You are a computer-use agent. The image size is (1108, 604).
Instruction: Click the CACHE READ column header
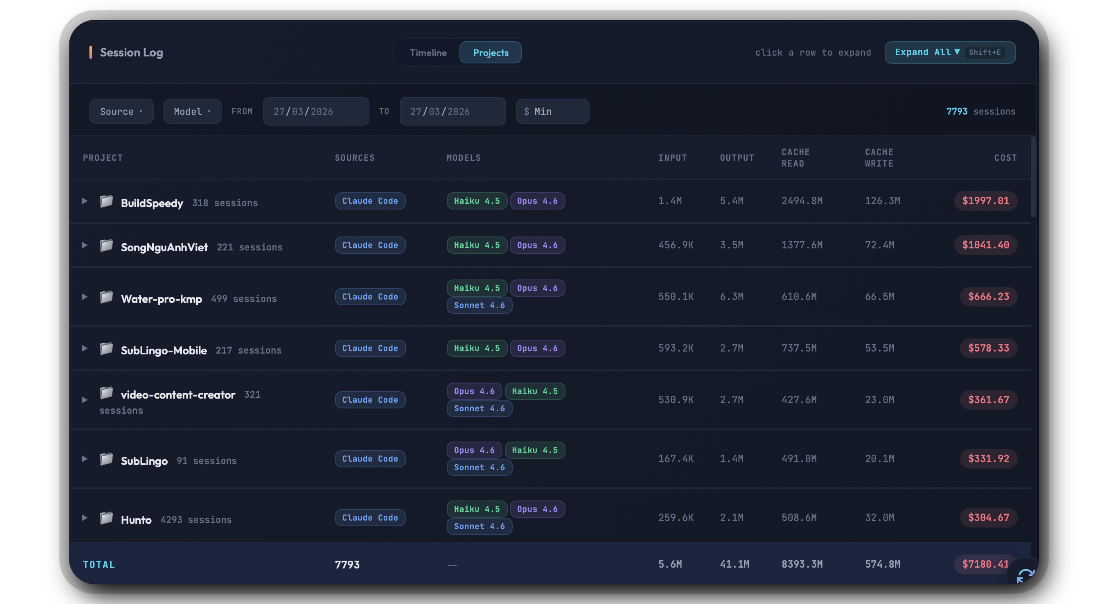coord(796,158)
